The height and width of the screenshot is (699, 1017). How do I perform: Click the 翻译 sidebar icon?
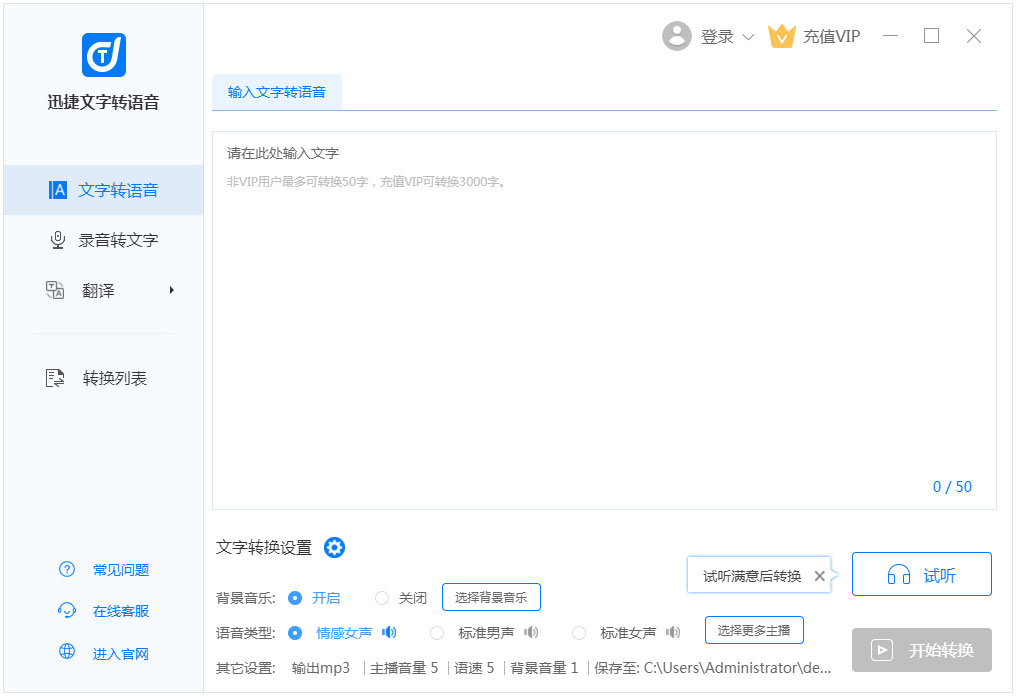(x=55, y=290)
